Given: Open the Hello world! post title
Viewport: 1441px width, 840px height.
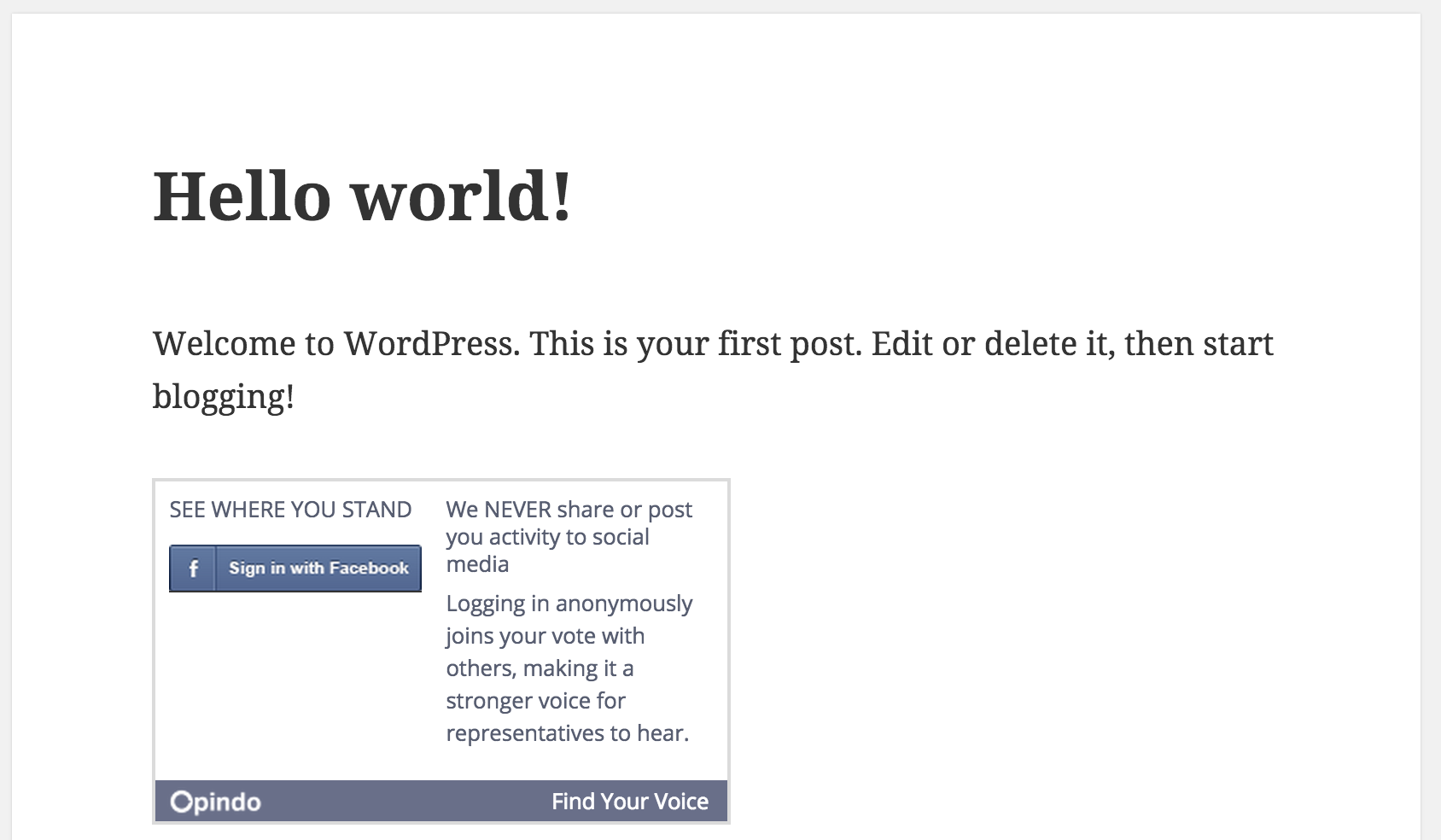Looking at the screenshot, I should click(x=362, y=196).
